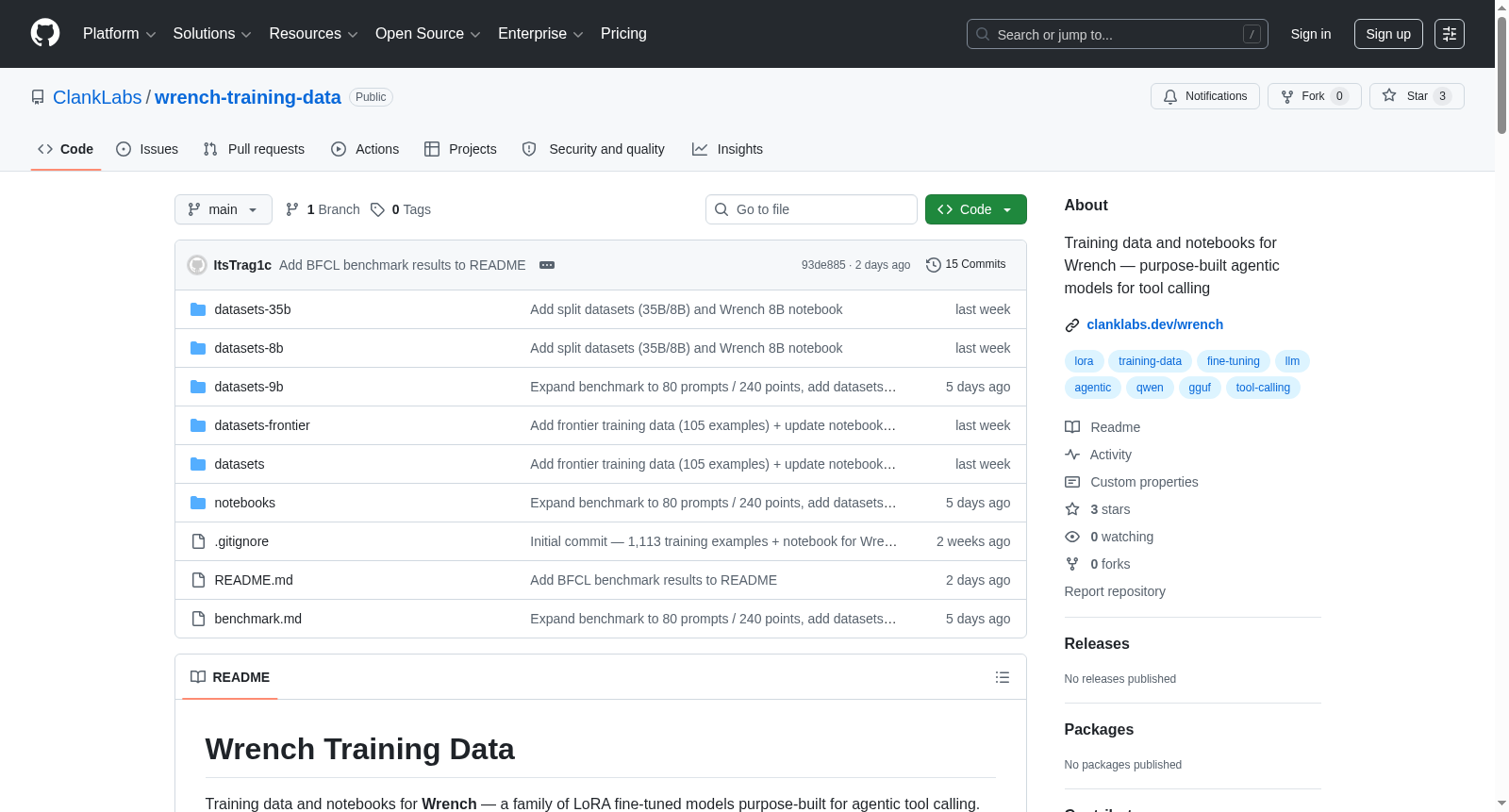Click the Sign up button
The width and height of the screenshot is (1509, 812).
tap(1388, 34)
